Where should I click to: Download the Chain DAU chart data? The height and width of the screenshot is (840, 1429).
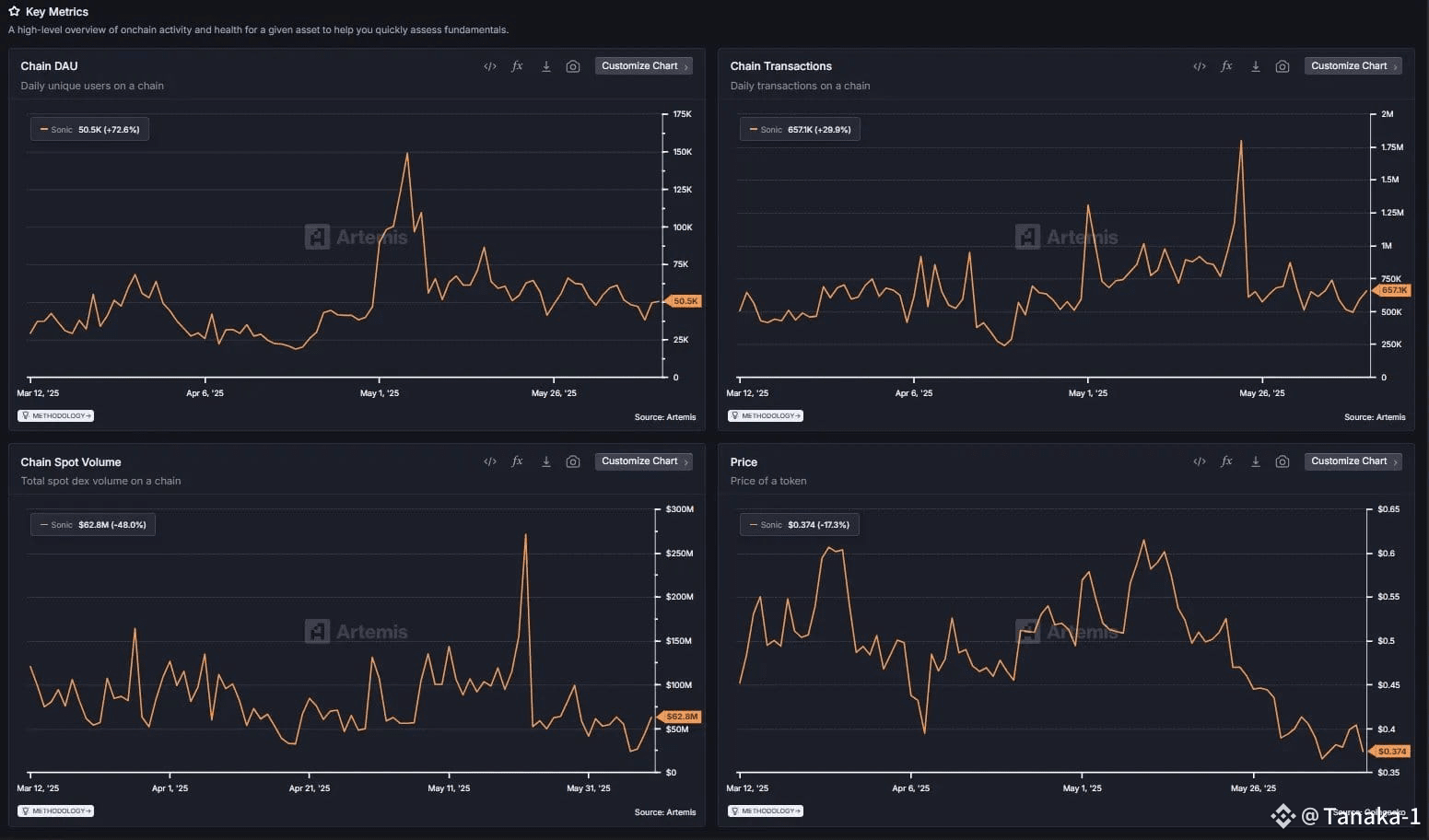[x=545, y=66]
